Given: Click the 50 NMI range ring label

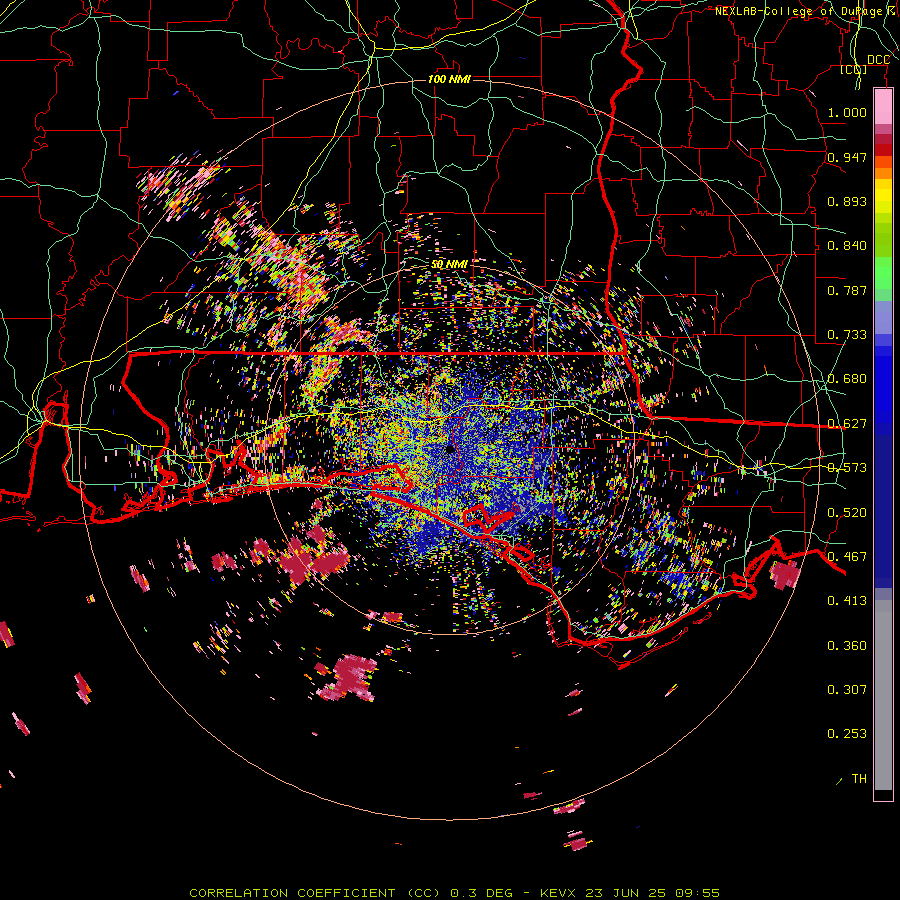Looking at the screenshot, I should [449, 264].
